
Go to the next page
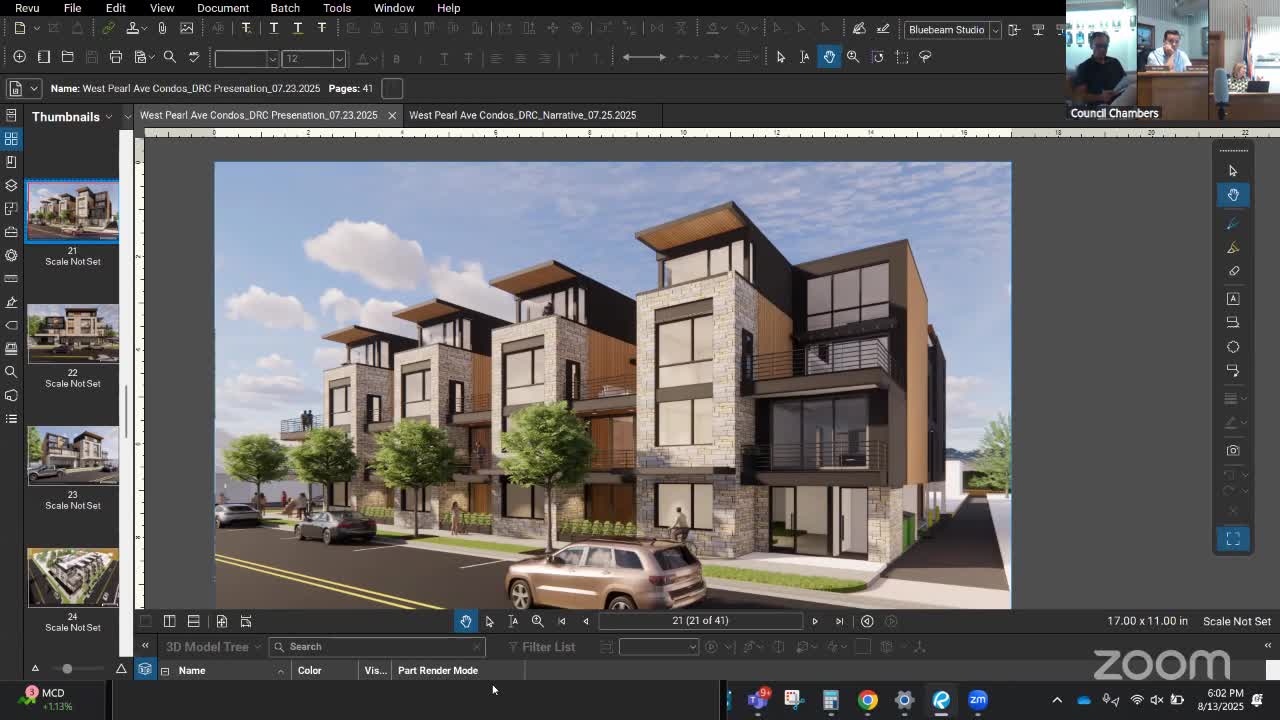(x=815, y=621)
